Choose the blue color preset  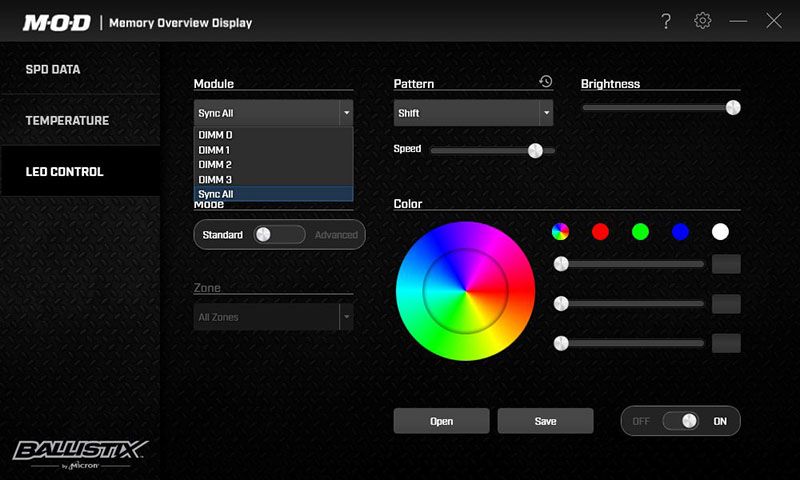(x=680, y=232)
